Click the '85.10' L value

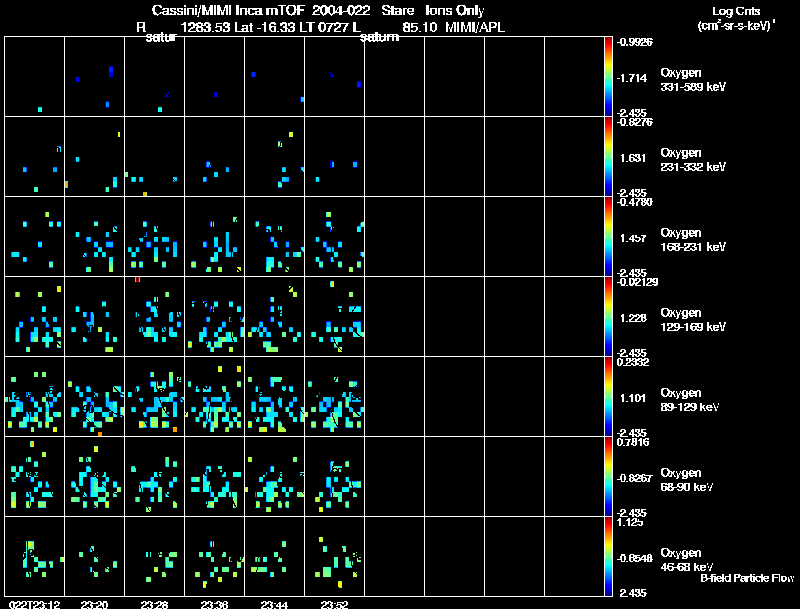pos(419,27)
